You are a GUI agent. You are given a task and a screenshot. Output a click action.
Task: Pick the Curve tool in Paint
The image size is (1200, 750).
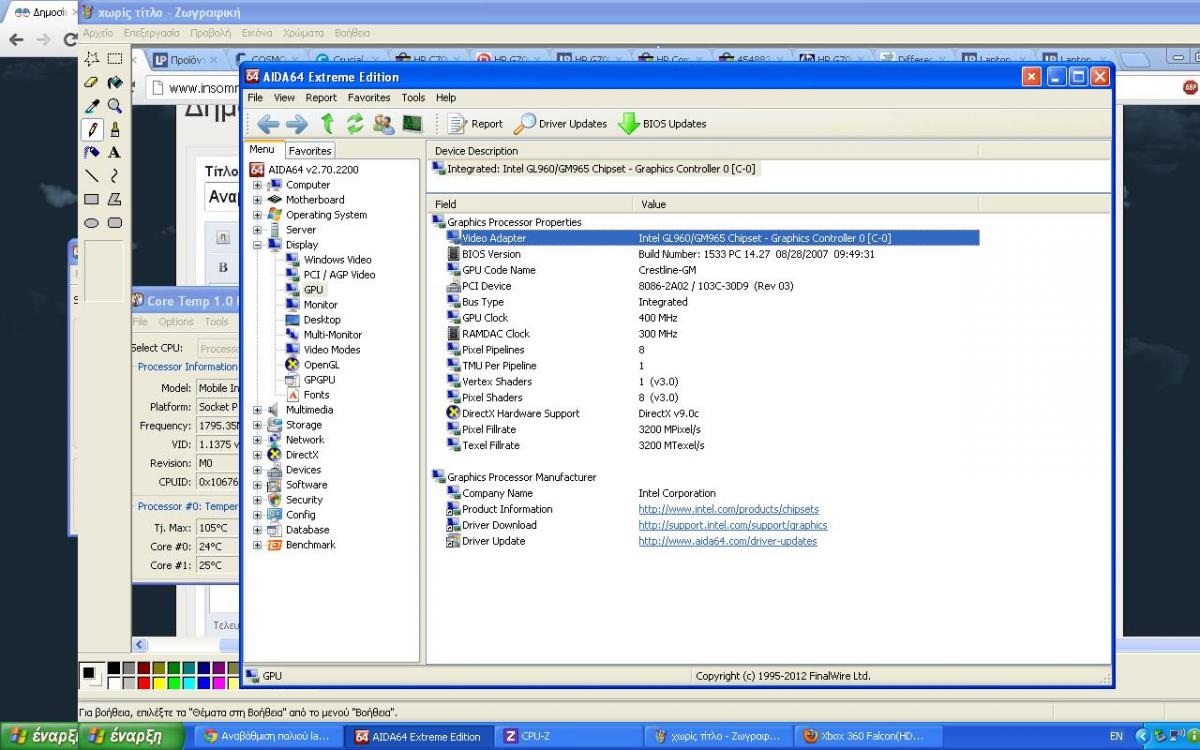click(x=115, y=176)
